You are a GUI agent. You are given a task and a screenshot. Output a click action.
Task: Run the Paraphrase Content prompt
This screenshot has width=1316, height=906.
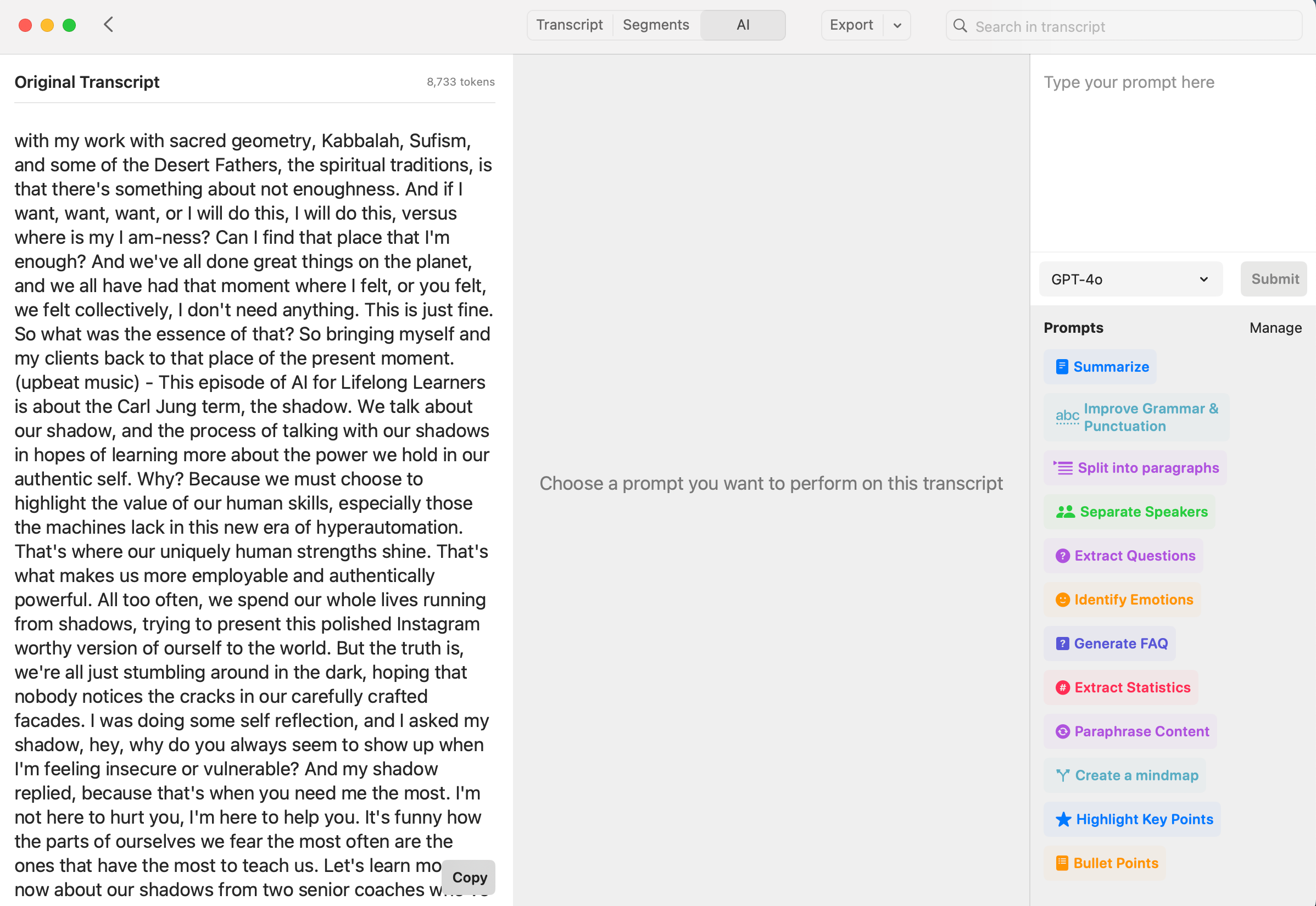coord(1130,731)
